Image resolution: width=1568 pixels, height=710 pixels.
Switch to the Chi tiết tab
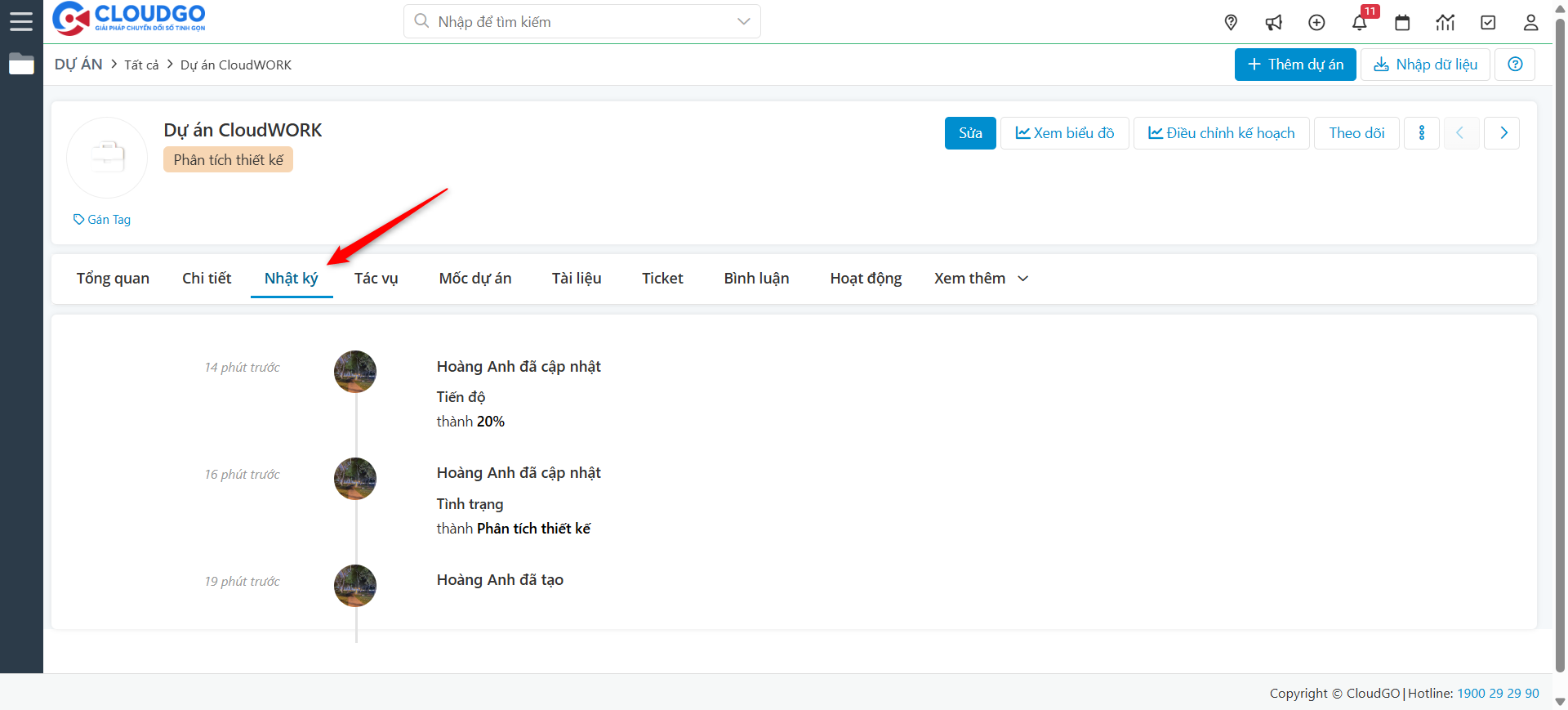[207, 279]
